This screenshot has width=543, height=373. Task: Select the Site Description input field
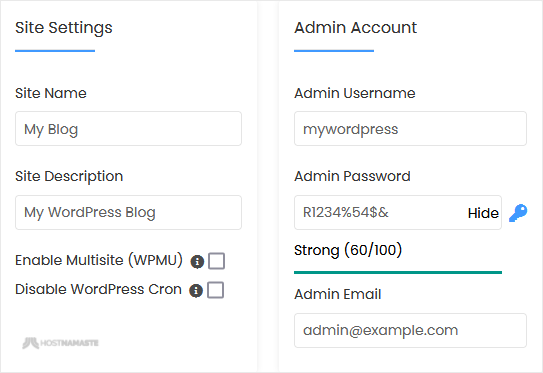[x=128, y=212]
